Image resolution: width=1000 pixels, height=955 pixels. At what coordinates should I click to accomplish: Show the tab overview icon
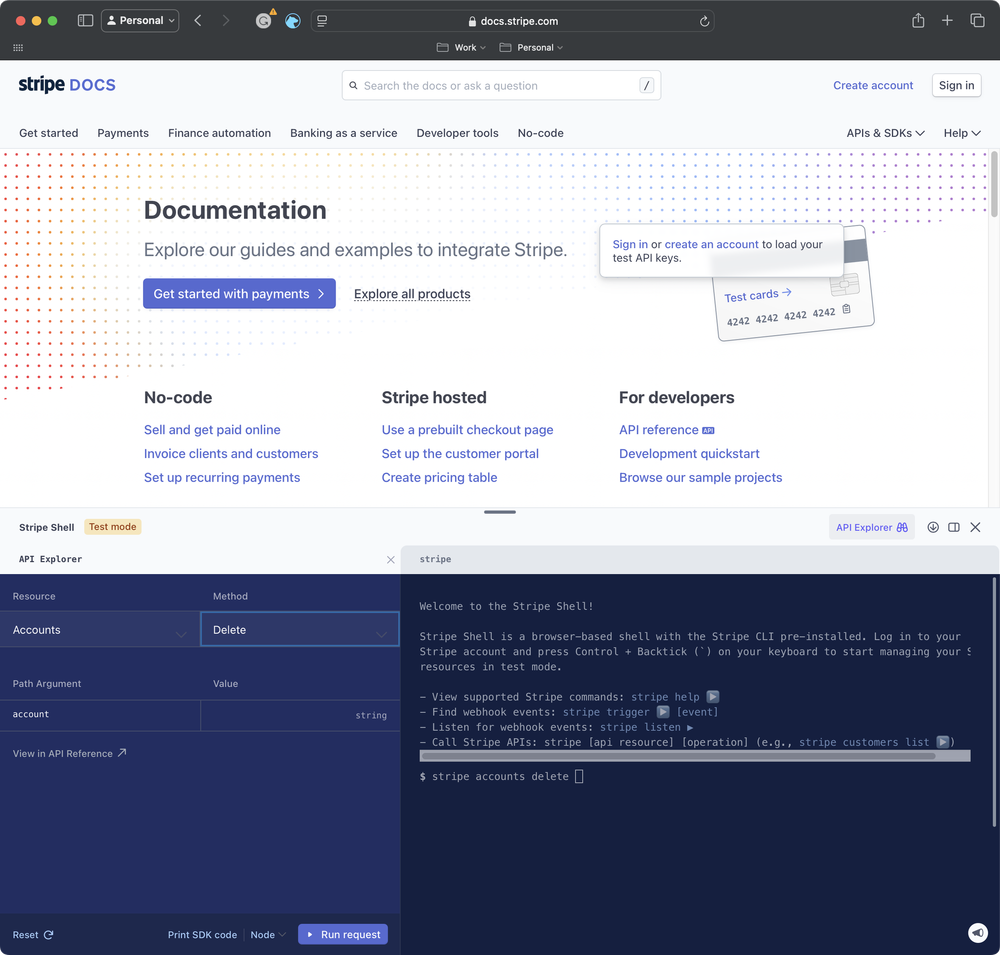click(977, 20)
